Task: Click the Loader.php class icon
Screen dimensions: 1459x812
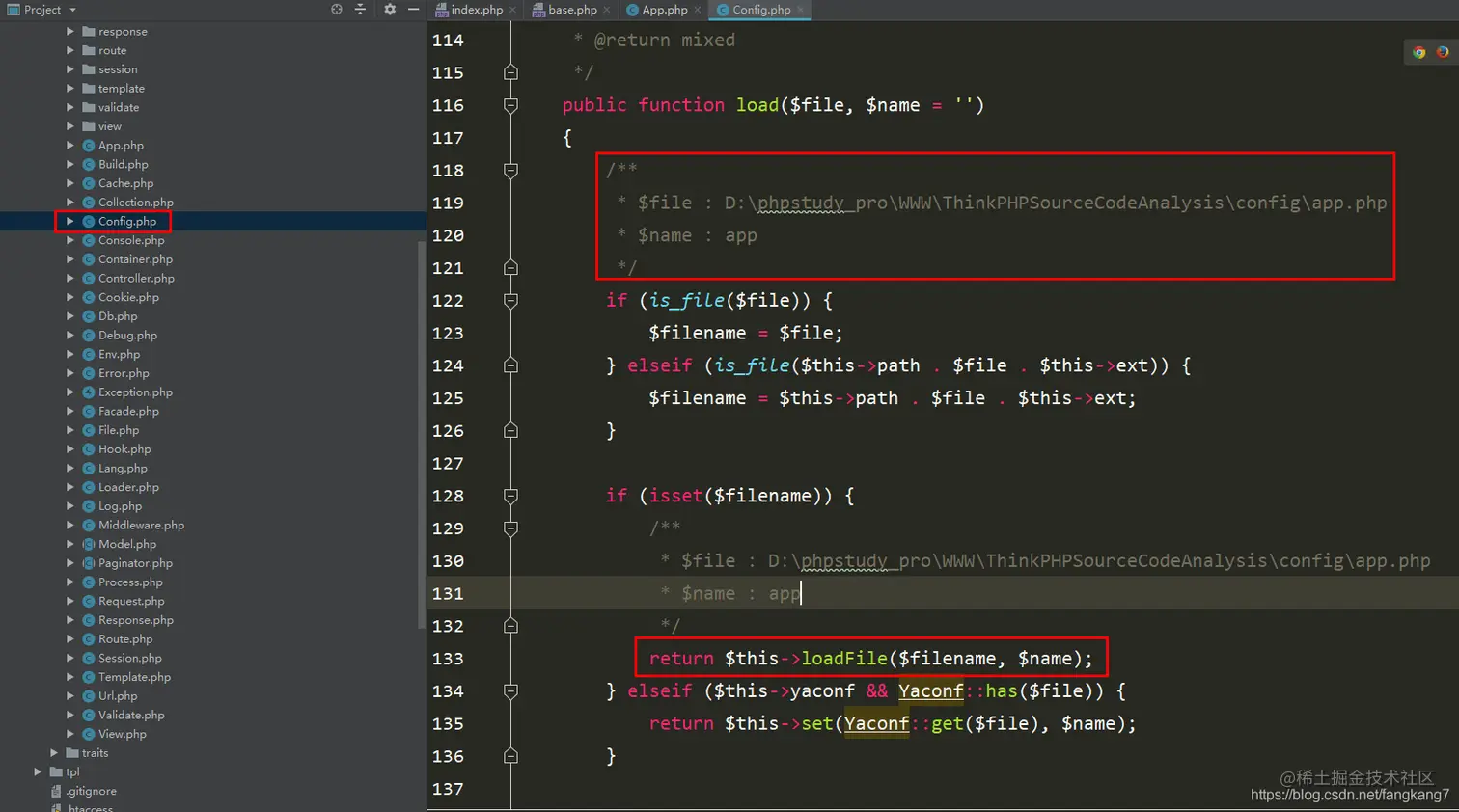Action: 89,487
